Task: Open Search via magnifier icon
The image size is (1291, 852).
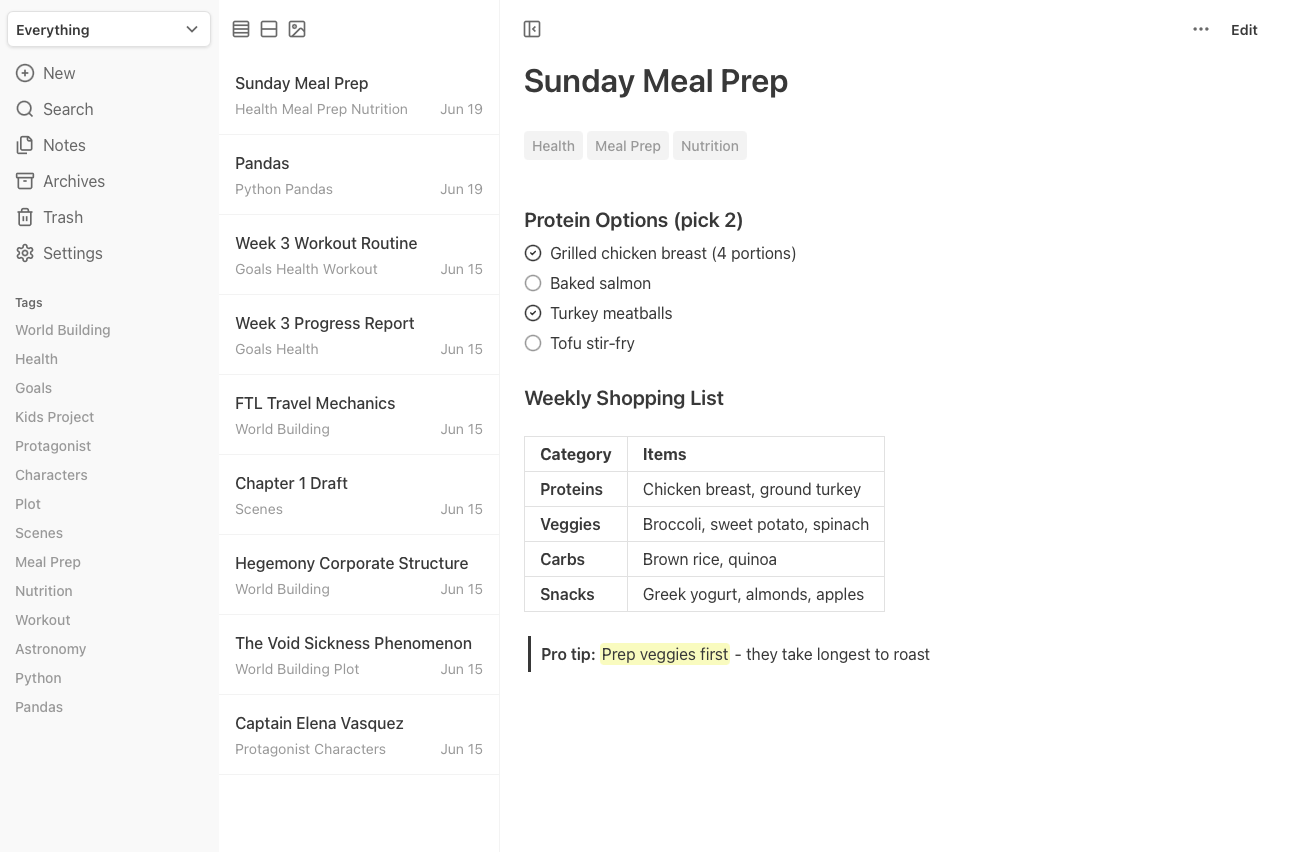Action: [x=25, y=109]
